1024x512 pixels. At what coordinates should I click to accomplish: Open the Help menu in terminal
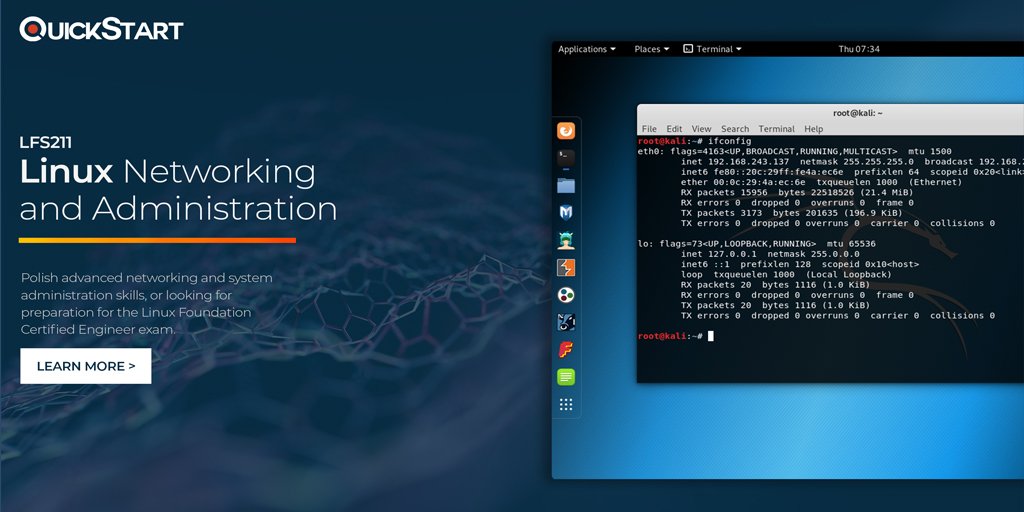(x=814, y=129)
